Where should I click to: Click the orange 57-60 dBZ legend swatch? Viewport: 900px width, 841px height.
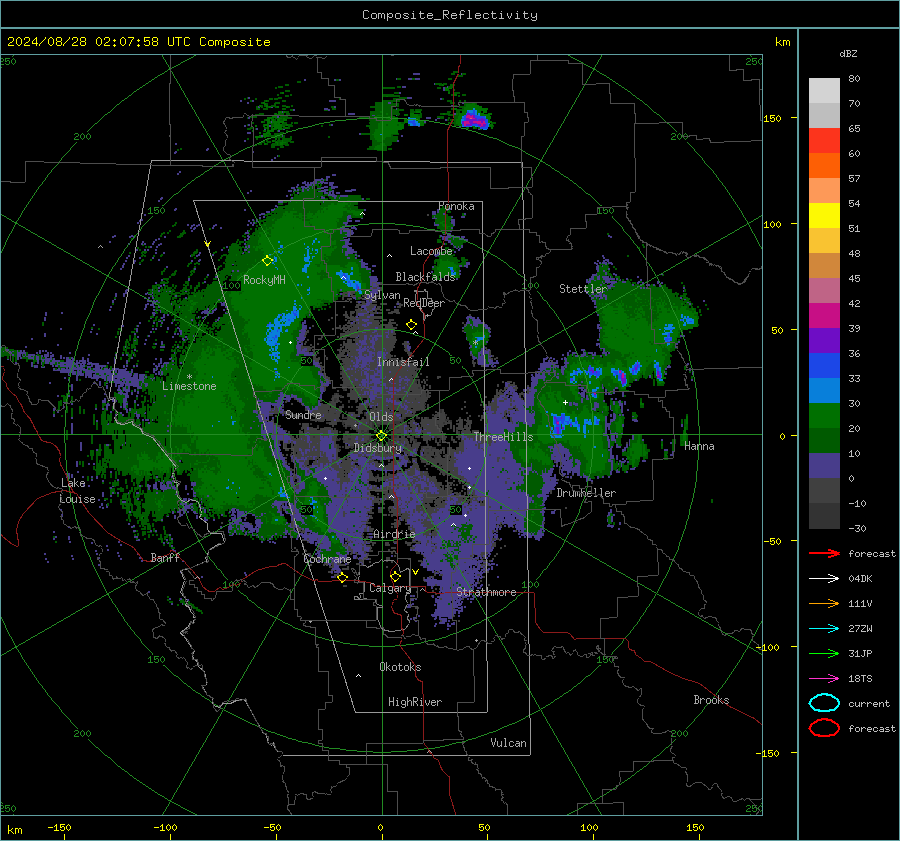coord(824,165)
